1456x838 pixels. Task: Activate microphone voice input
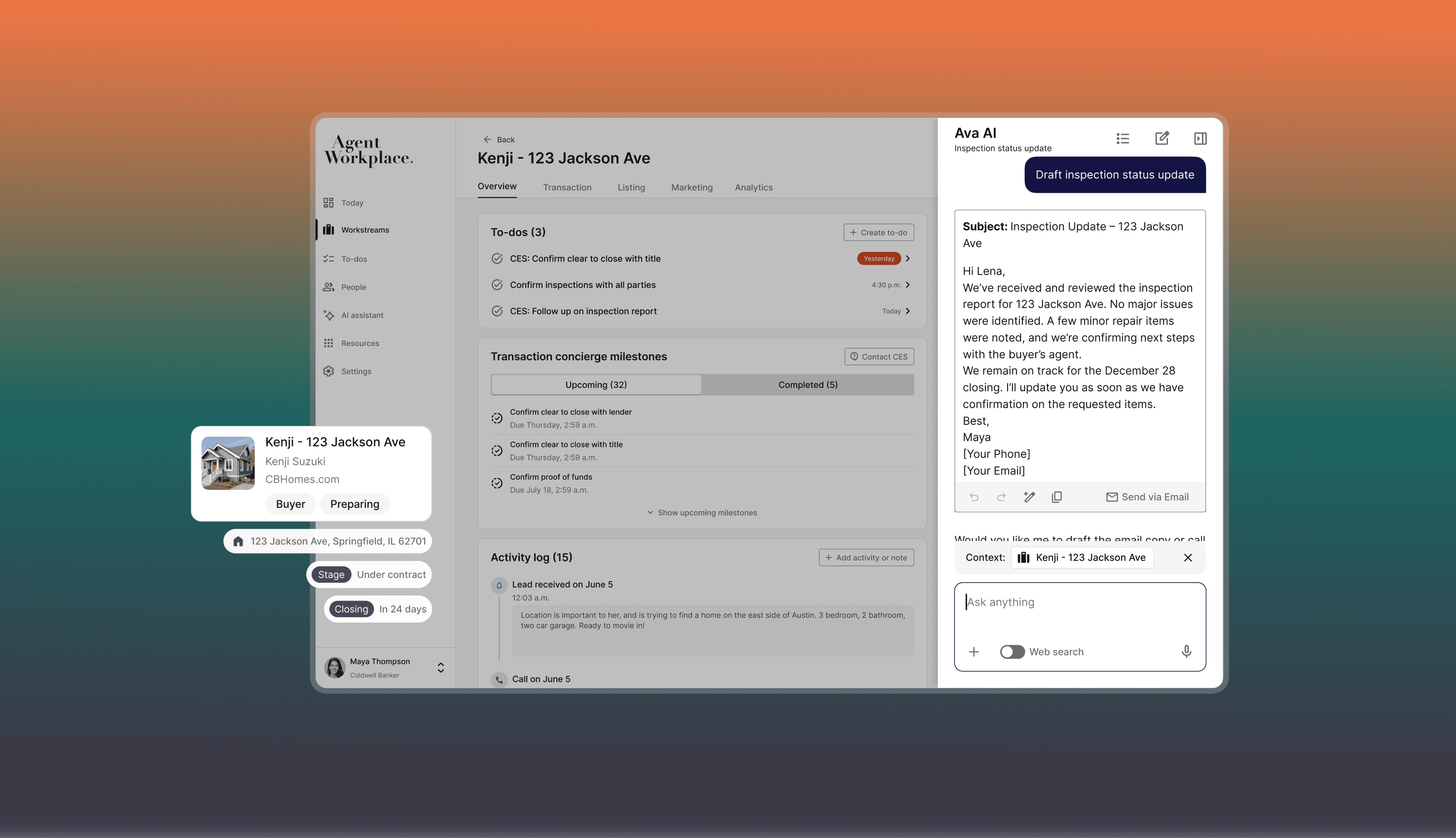[1186, 652]
